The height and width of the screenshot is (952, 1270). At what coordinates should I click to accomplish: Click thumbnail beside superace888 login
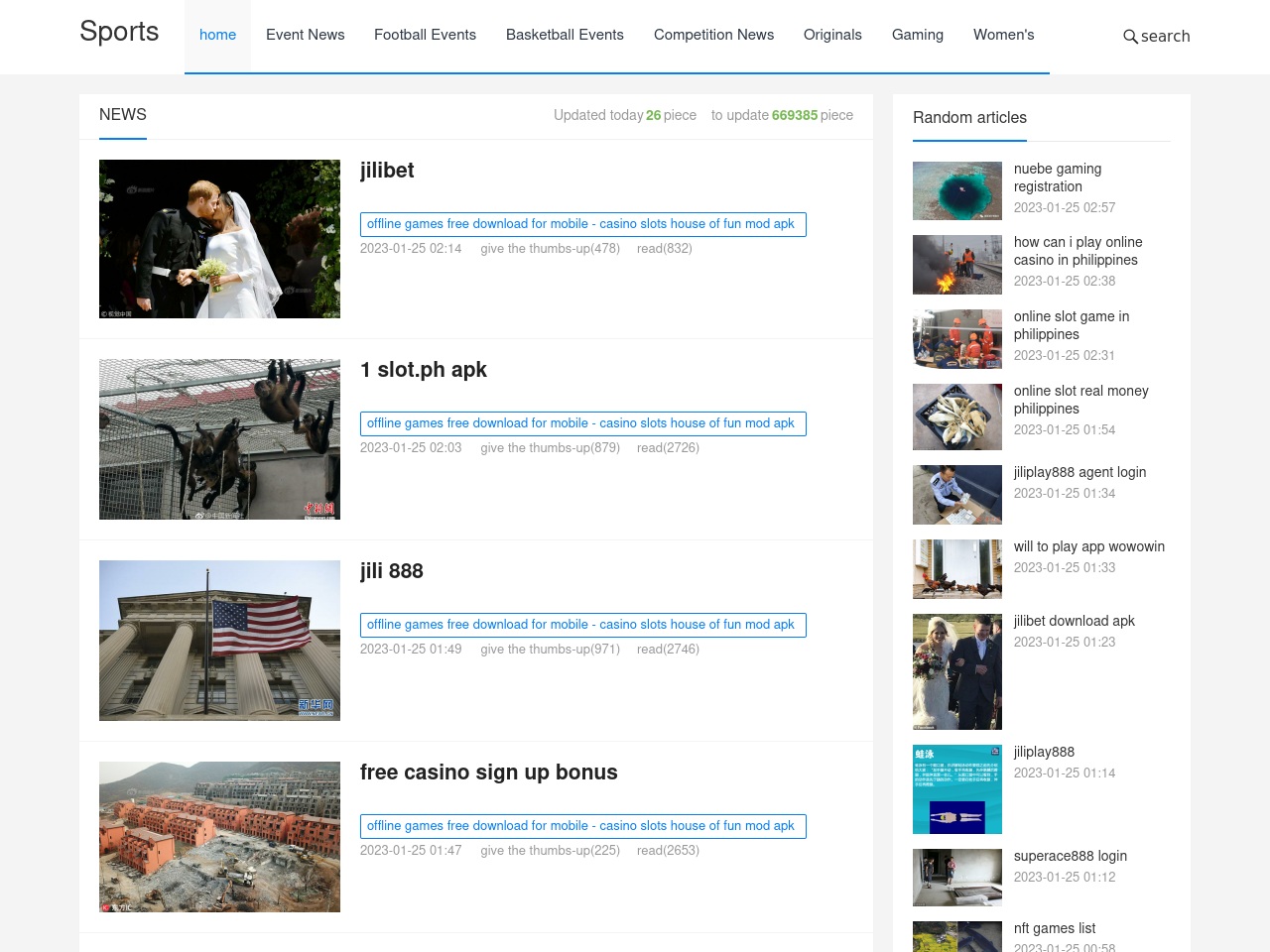coord(957,878)
